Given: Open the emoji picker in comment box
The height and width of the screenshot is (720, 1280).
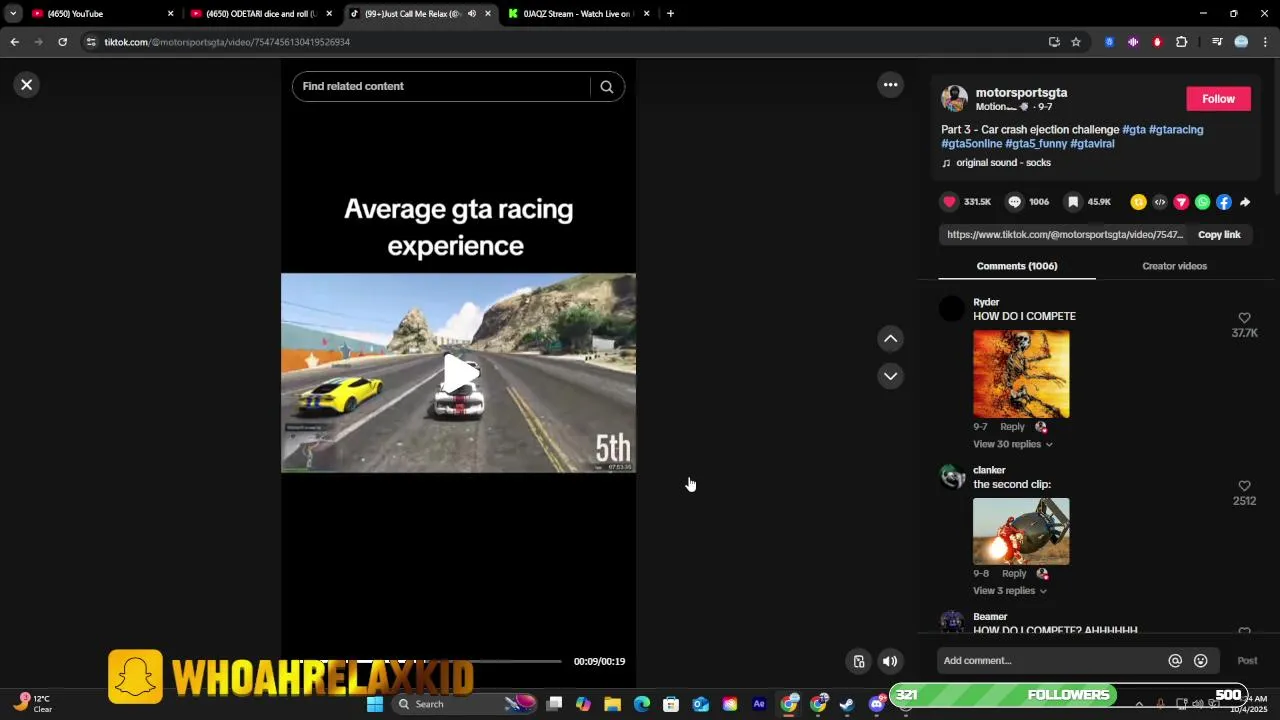Looking at the screenshot, I should pos(1201,661).
